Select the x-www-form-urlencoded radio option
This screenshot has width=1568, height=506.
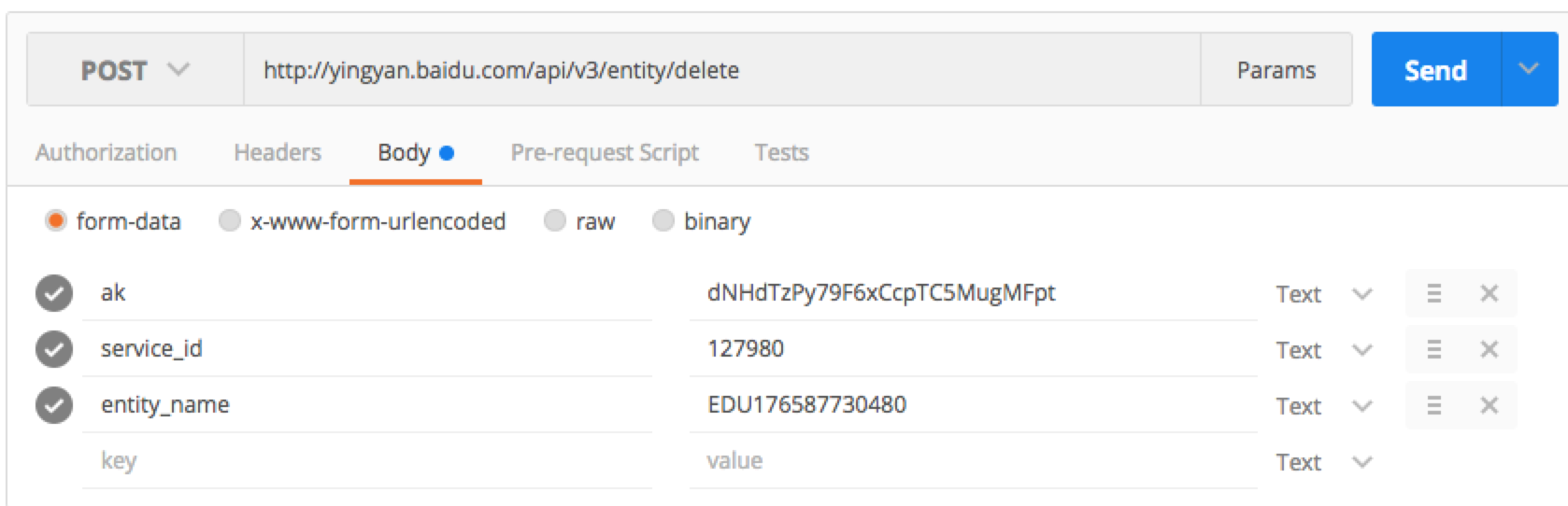click(x=230, y=221)
